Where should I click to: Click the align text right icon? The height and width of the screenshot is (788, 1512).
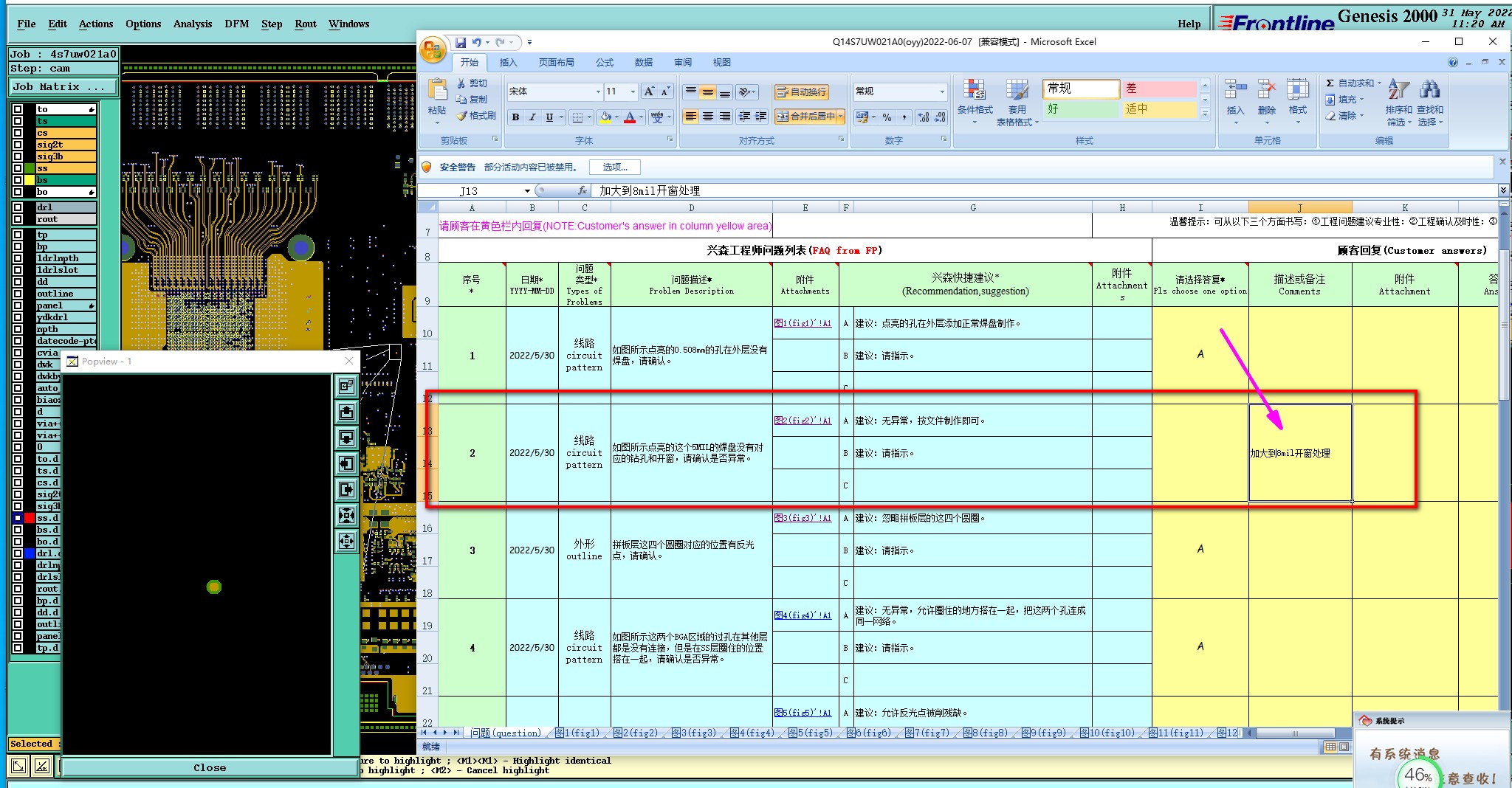(x=725, y=117)
